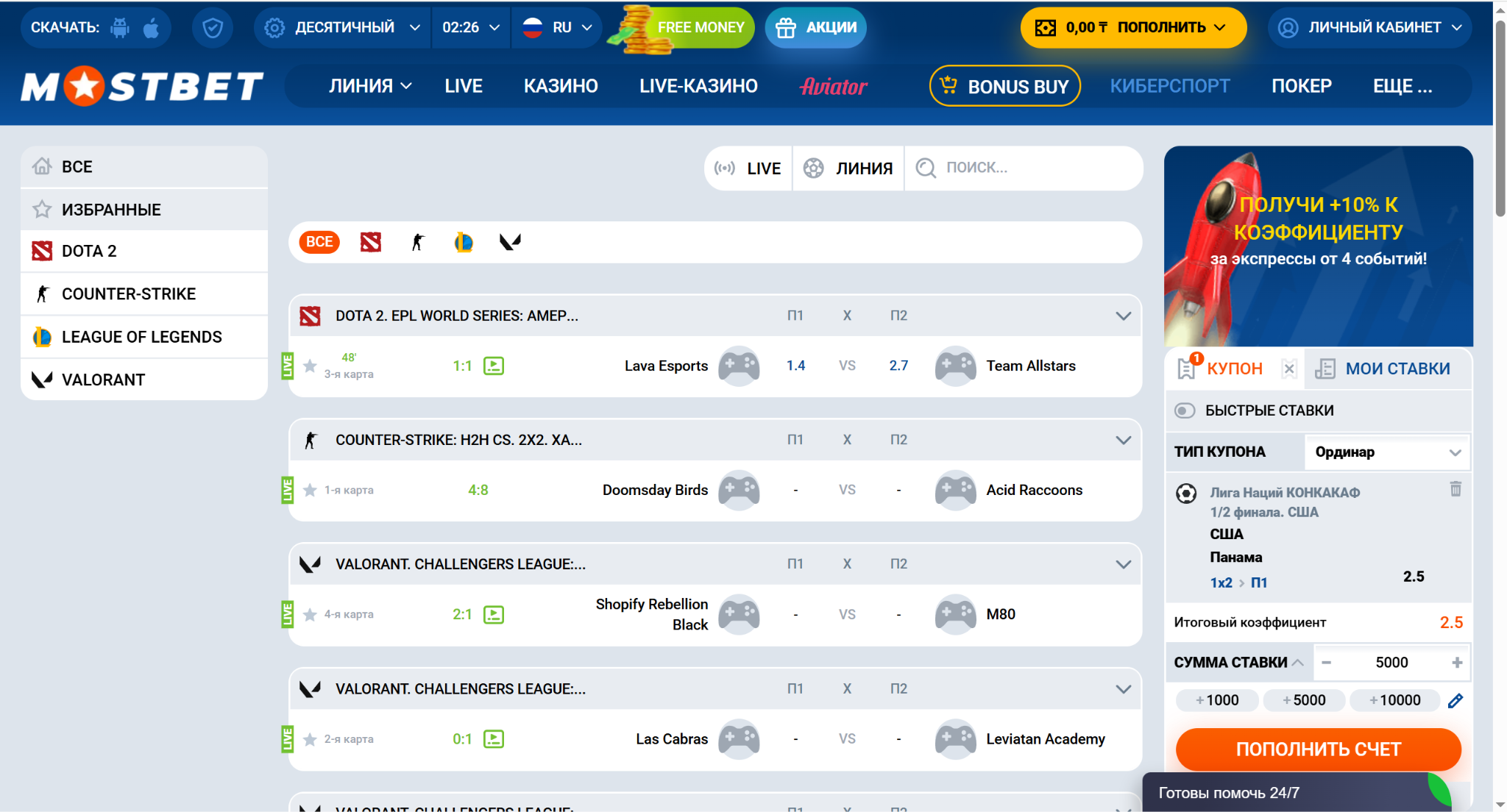The height and width of the screenshot is (812, 1507).
Task: Click the АКЦИИ promotions button
Action: point(816,28)
